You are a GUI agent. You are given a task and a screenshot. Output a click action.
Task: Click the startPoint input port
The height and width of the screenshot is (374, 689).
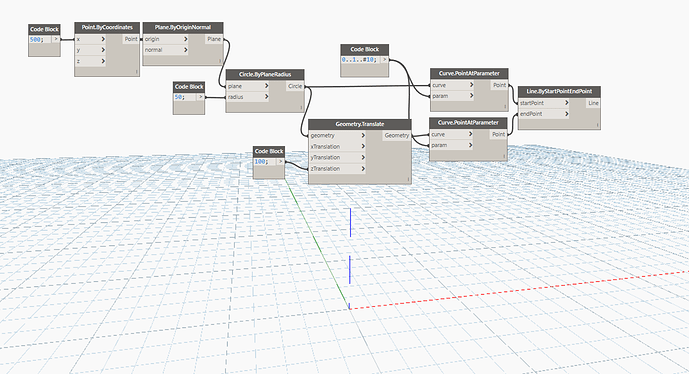tap(544, 103)
